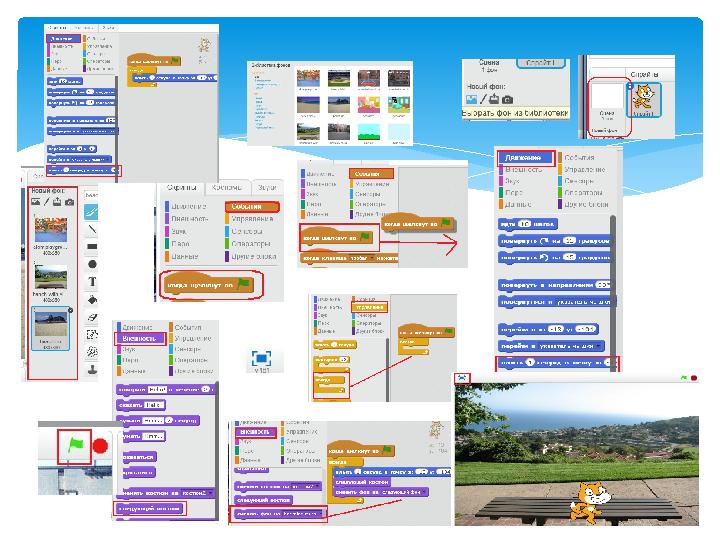This screenshot has width=720, height=540.
Task: Click the scrollbar of the large motion blocks panel
Action: pos(613,292)
